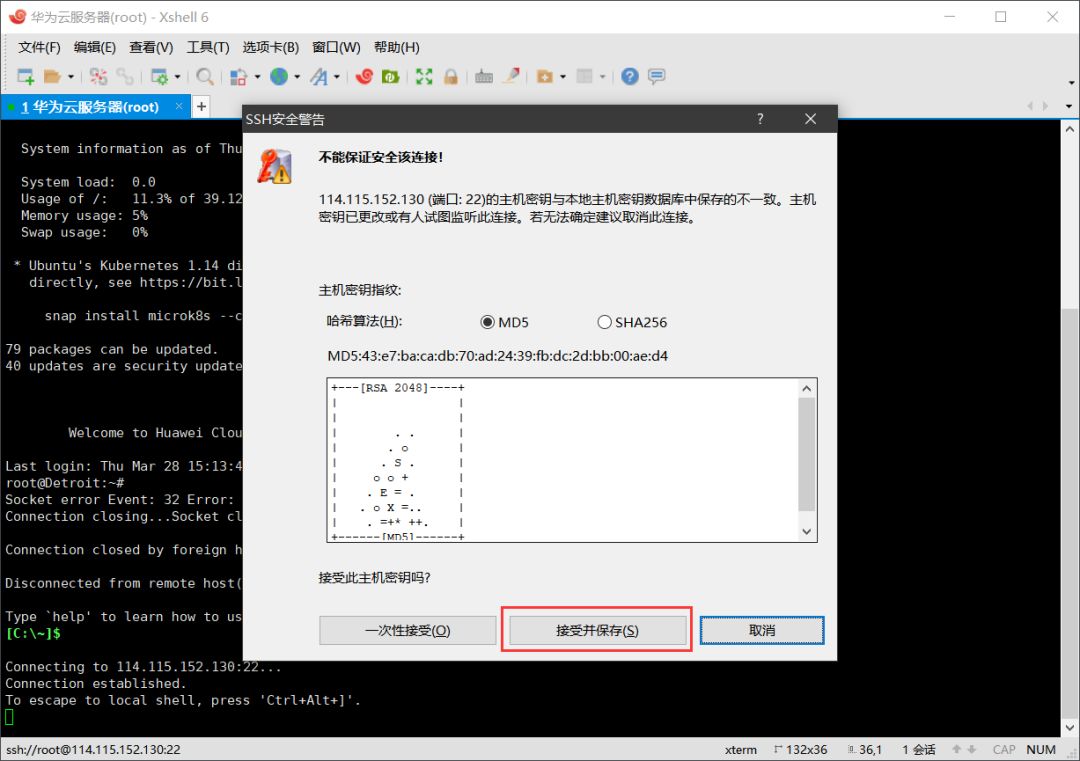
Task: Click the '1 会话' status bar entry
Action: pyautogui.click(x=919, y=749)
